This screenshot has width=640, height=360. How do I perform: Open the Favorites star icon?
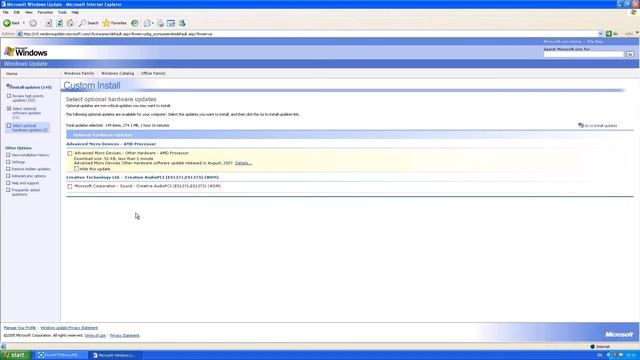(107, 23)
